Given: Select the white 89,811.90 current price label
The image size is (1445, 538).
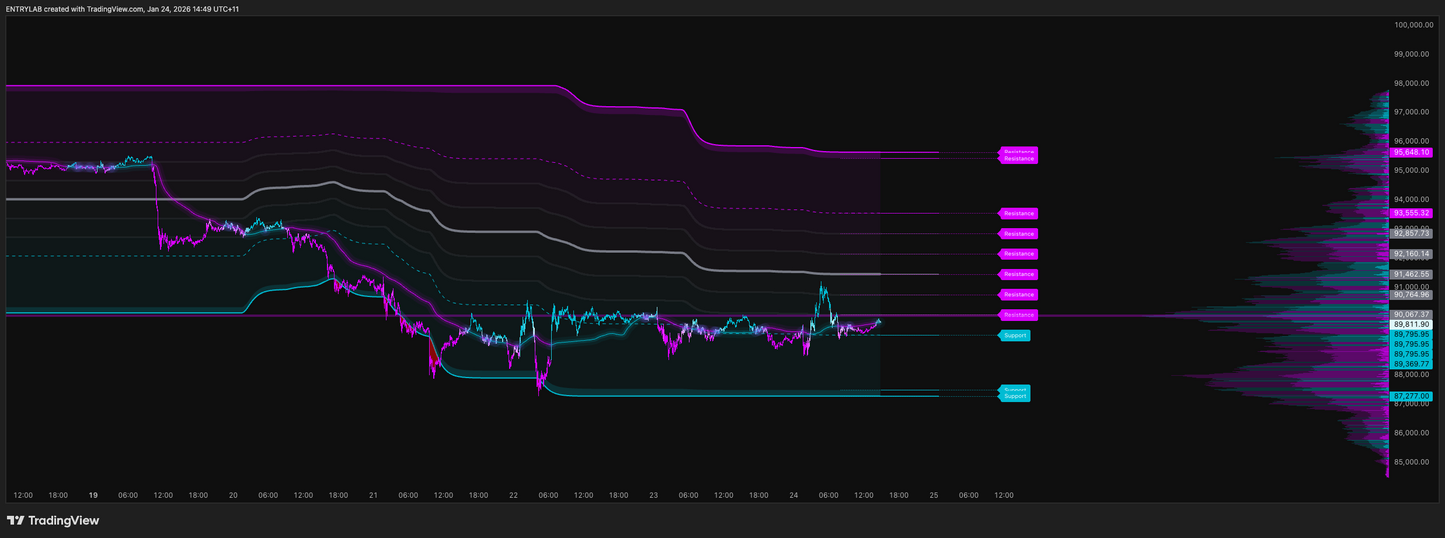Looking at the screenshot, I should coord(1411,325).
